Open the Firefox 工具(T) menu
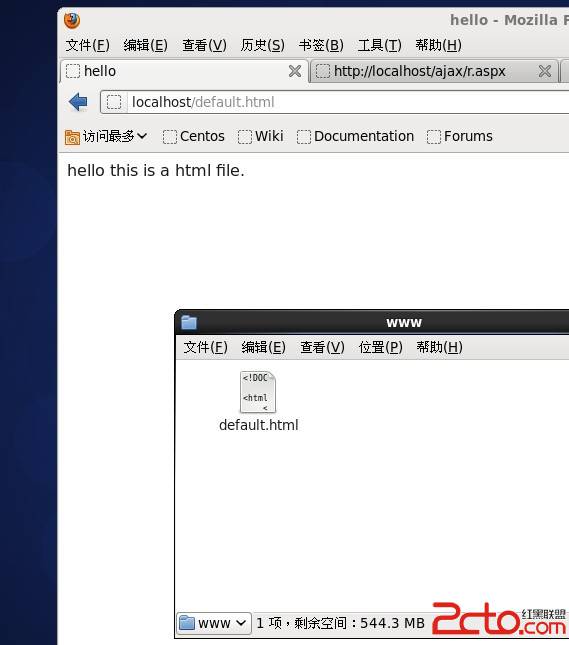Image resolution: width=569 pixels, height=645 pixels. coord(379,45)
